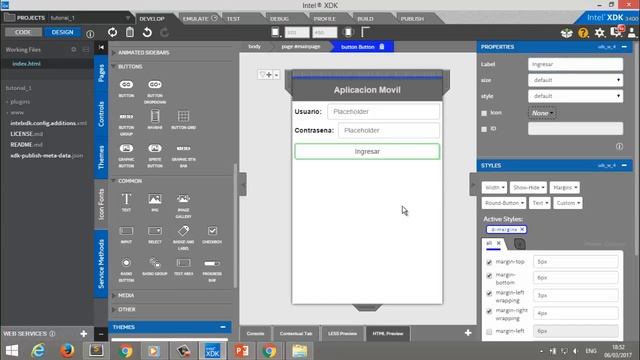Open the LESS Preview bottom tab

342,333
